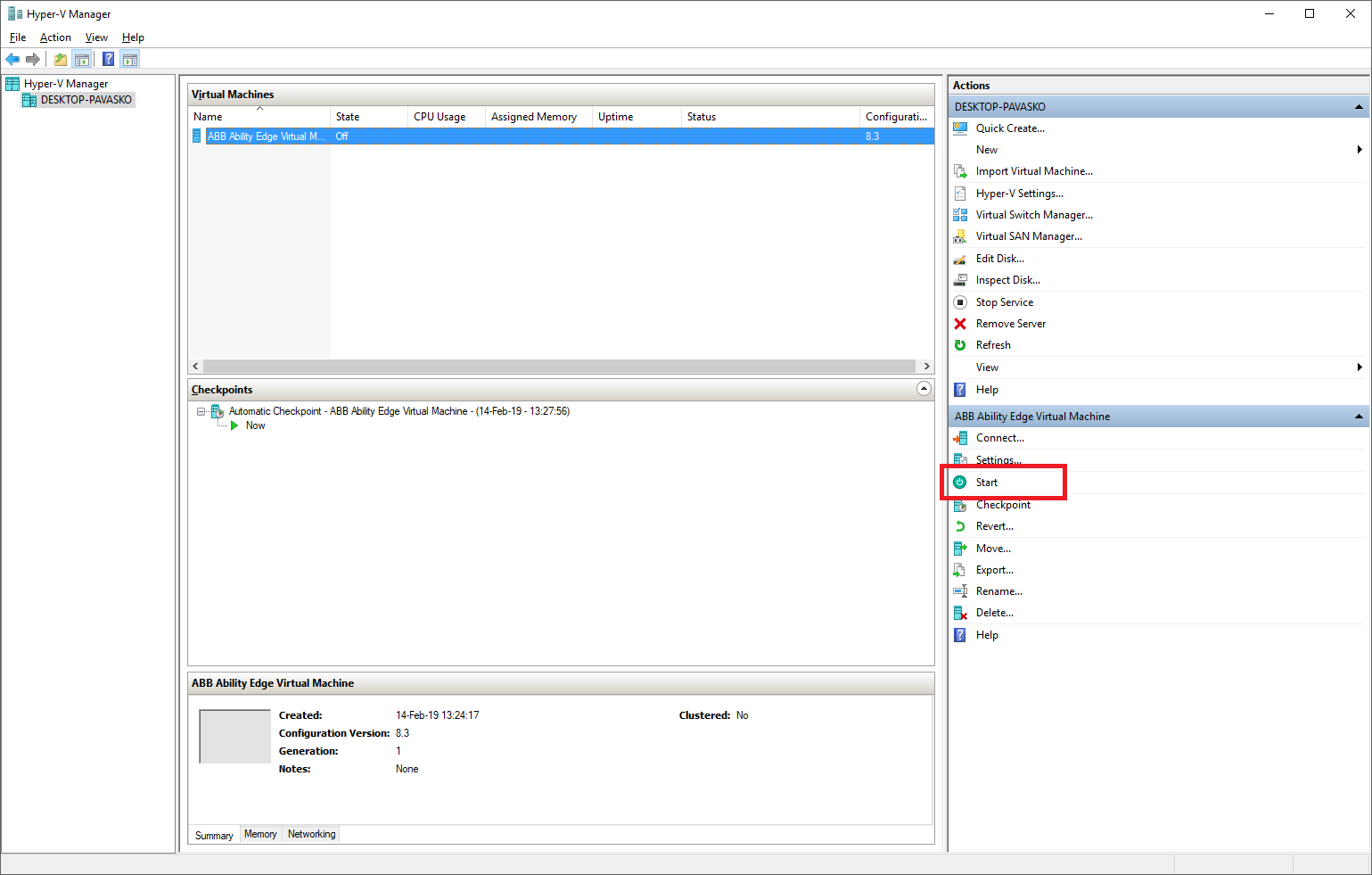Click the Virtual Switch Manager icon

[x=960, y=215]
